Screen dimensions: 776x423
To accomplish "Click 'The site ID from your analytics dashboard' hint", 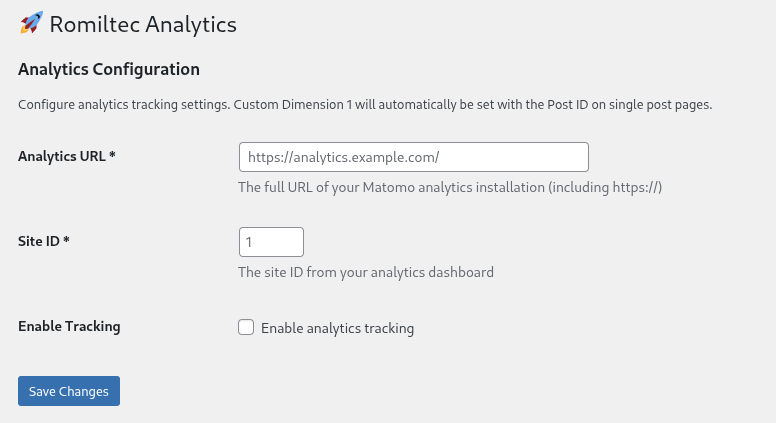I will (x=366, y=273).
